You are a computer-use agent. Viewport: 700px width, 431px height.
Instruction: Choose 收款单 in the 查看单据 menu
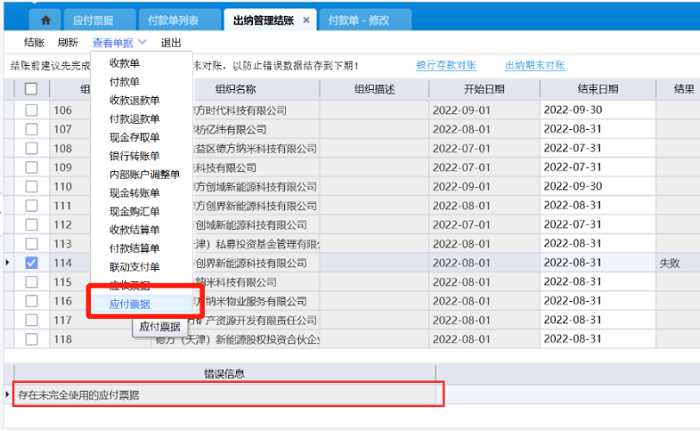coord(124,63)
